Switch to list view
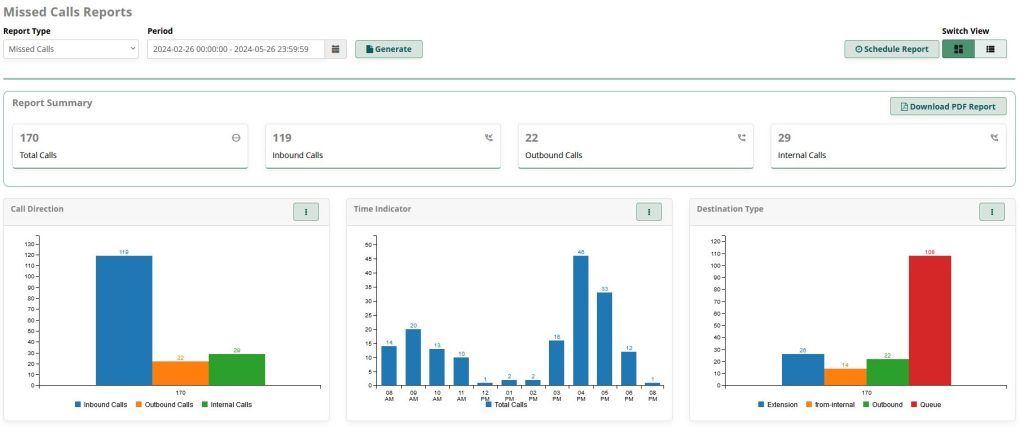This screenshot has width=1024, height=428. [x=990, y=49]
